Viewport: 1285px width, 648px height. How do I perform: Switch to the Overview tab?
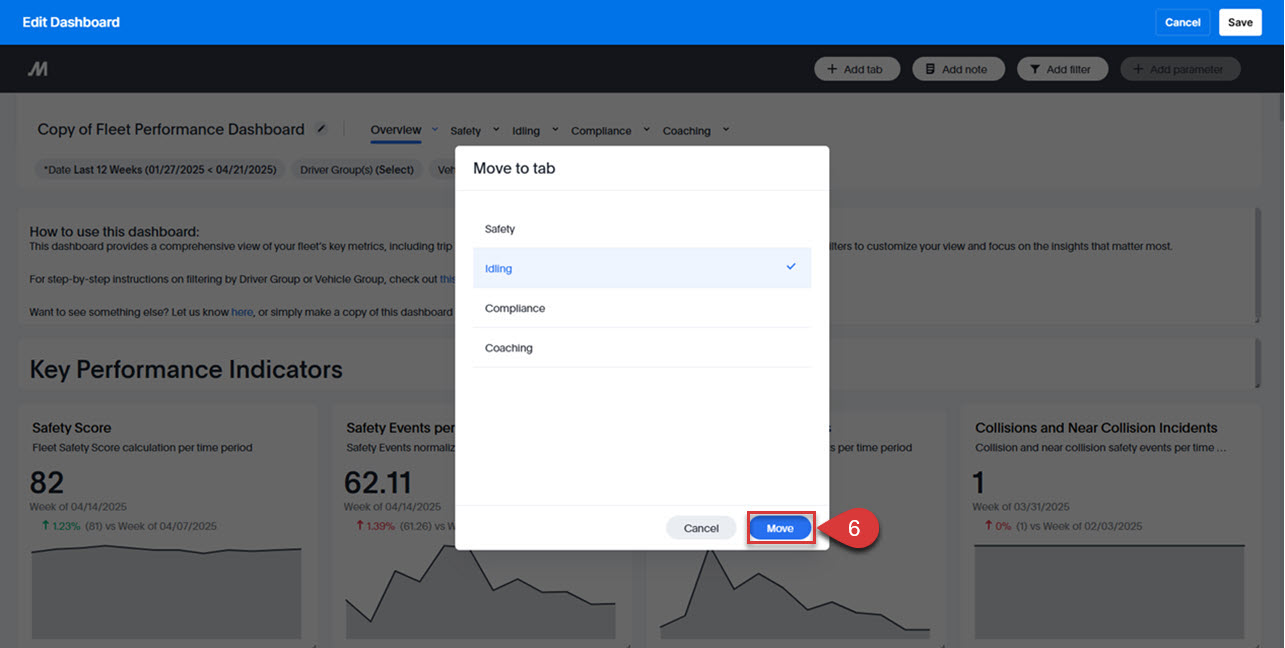click(396, 130)
